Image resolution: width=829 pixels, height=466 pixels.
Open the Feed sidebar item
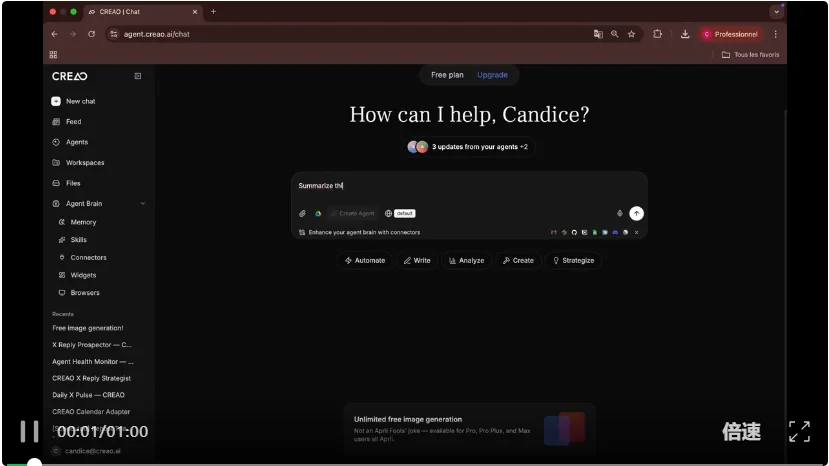pos(73,122)
